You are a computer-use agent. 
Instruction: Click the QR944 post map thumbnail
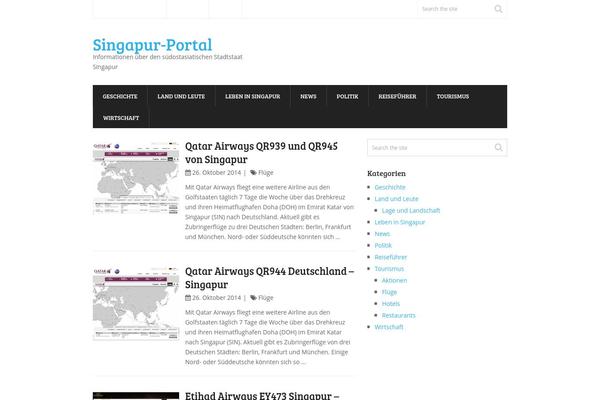pyautogui.click(x=136, y=303)
